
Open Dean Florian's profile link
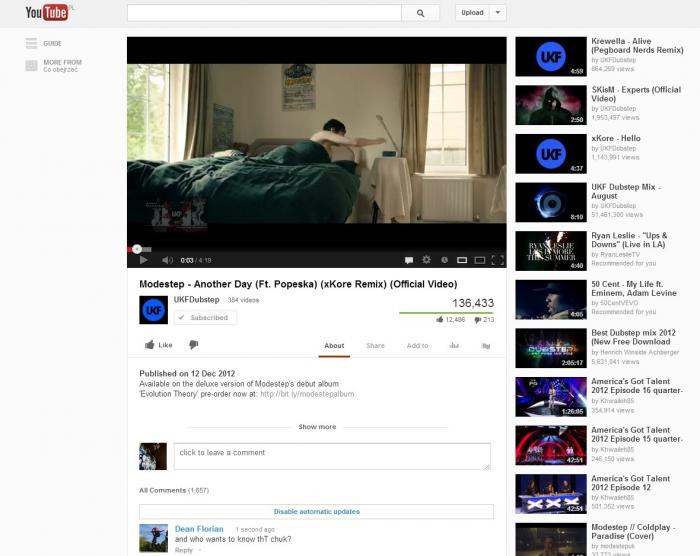point(199,529)
